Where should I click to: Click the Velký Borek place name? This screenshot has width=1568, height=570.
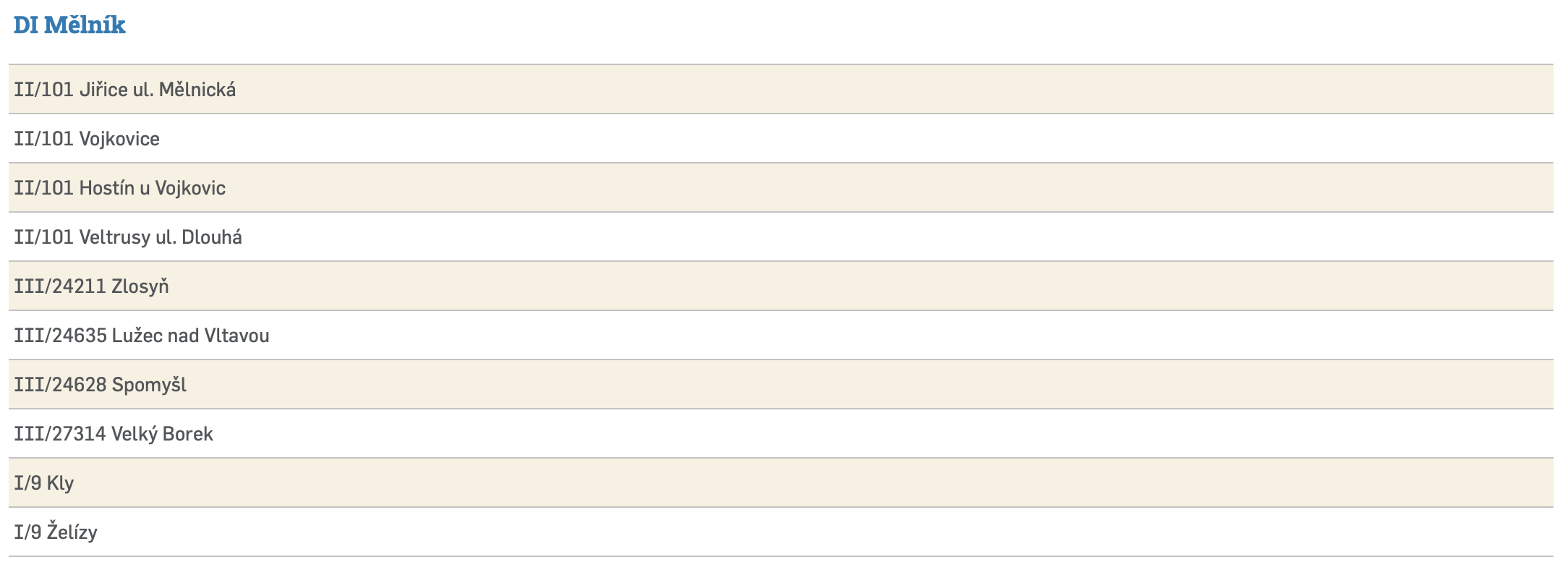click(162, 434)
